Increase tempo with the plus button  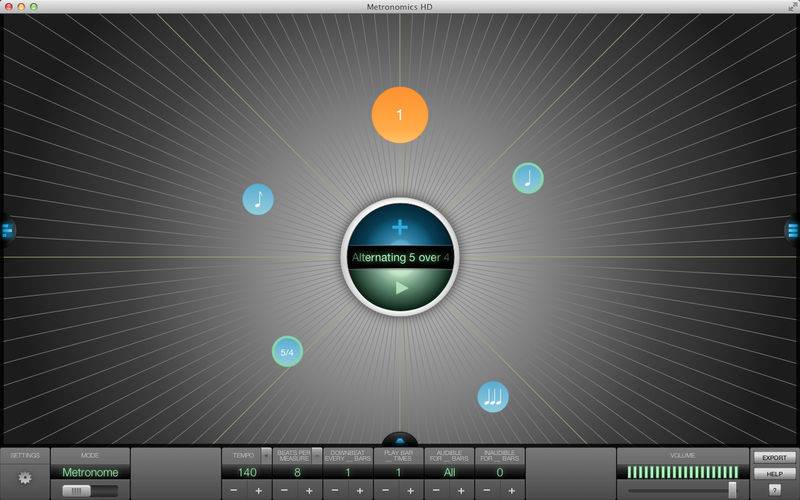tap(259, 490)
